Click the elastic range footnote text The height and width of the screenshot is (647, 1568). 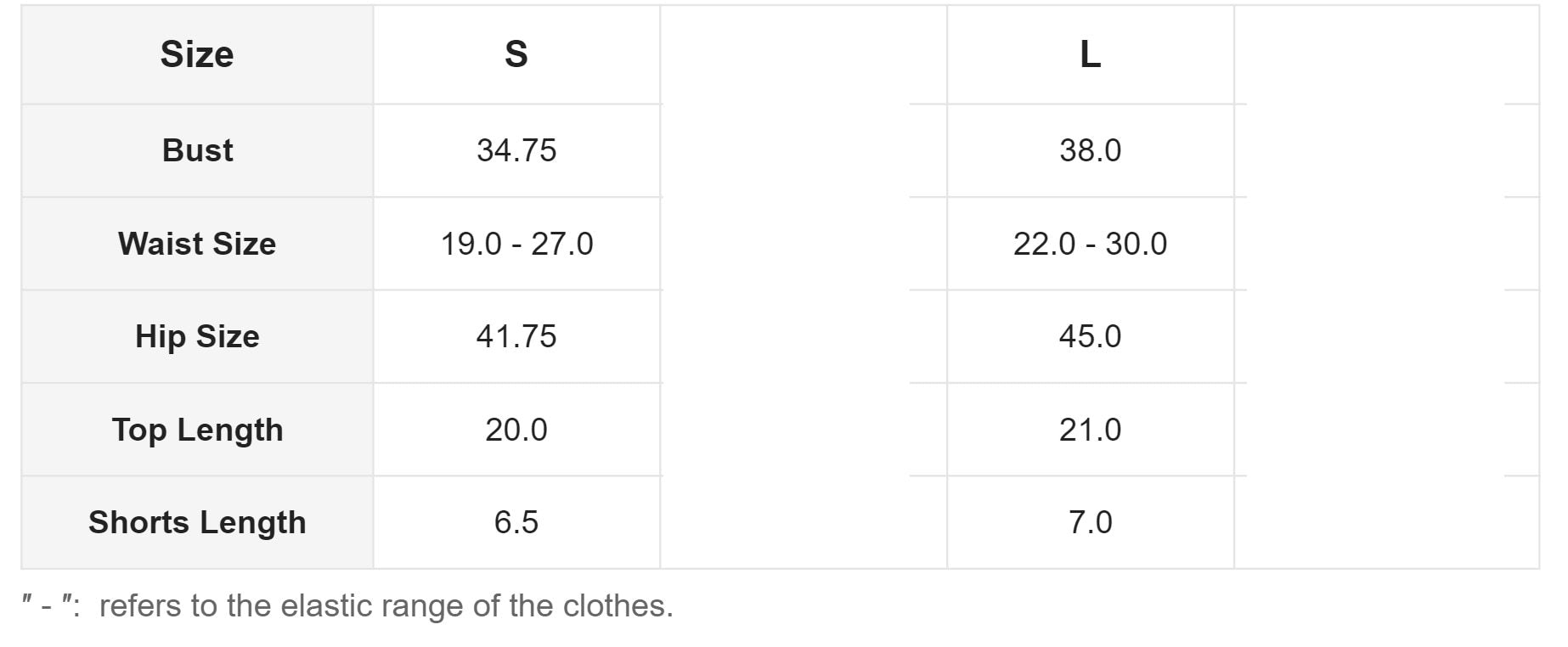point(386,606)
